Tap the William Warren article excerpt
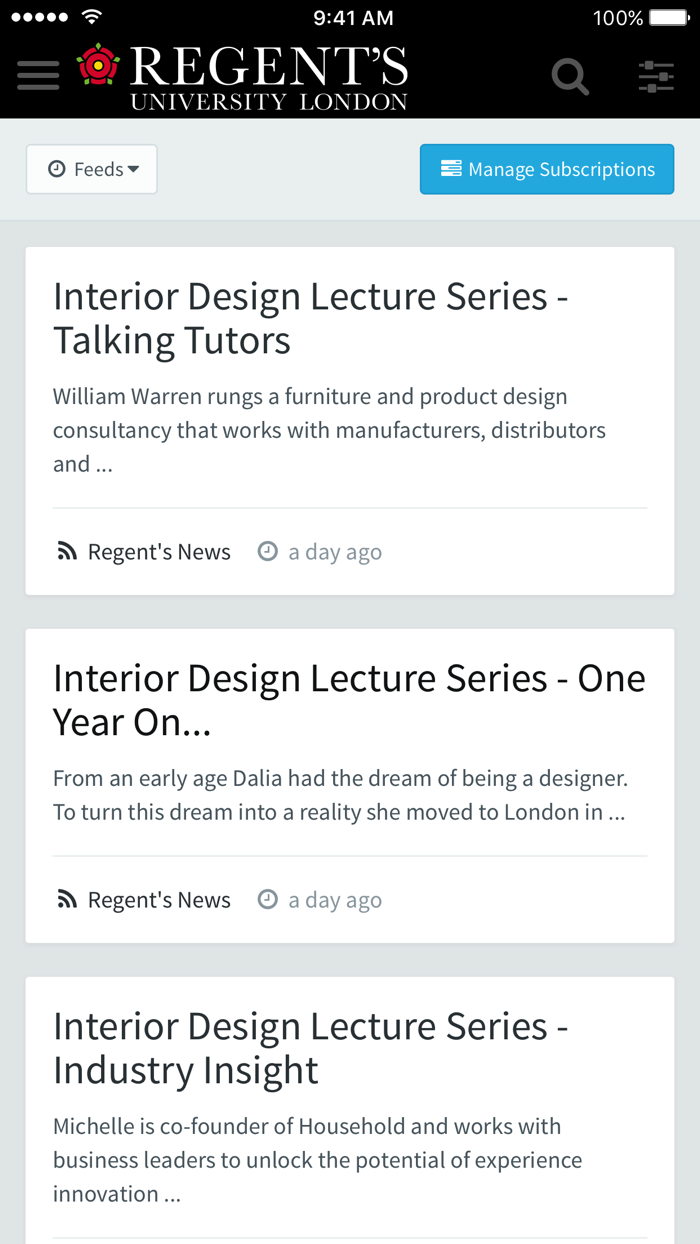This screenshot has width=700, height=1244. click(329, 430)
